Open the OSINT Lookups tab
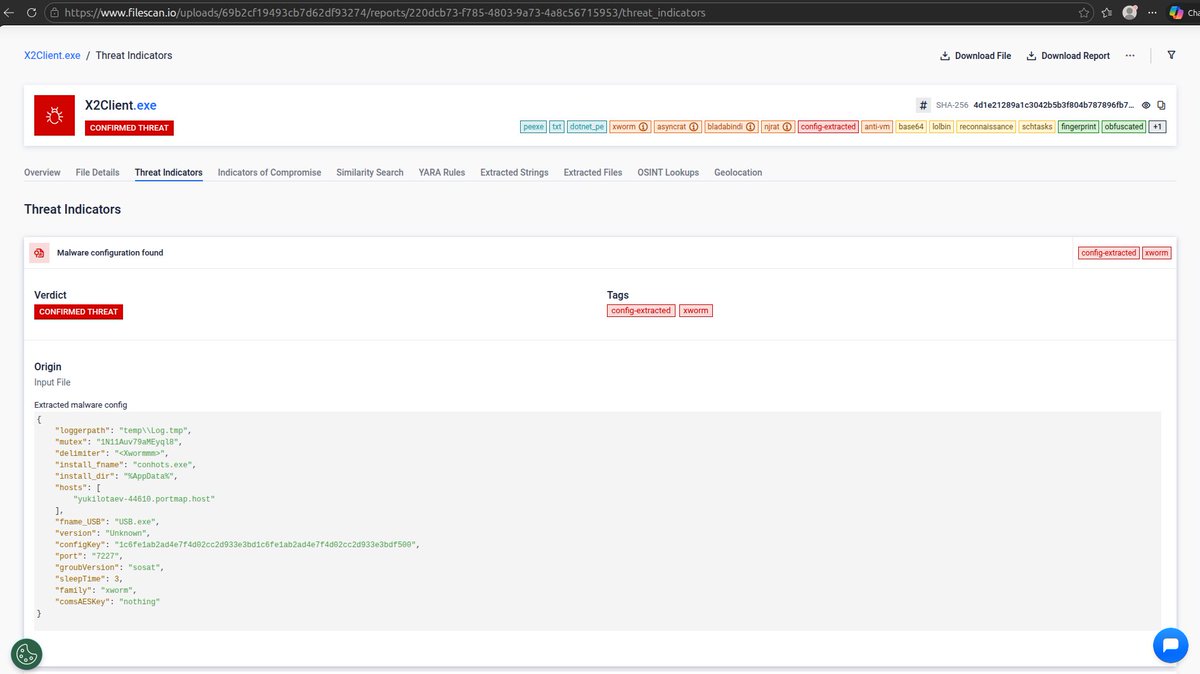Viewport: 1200px width, 674px height. click(668, 172)
